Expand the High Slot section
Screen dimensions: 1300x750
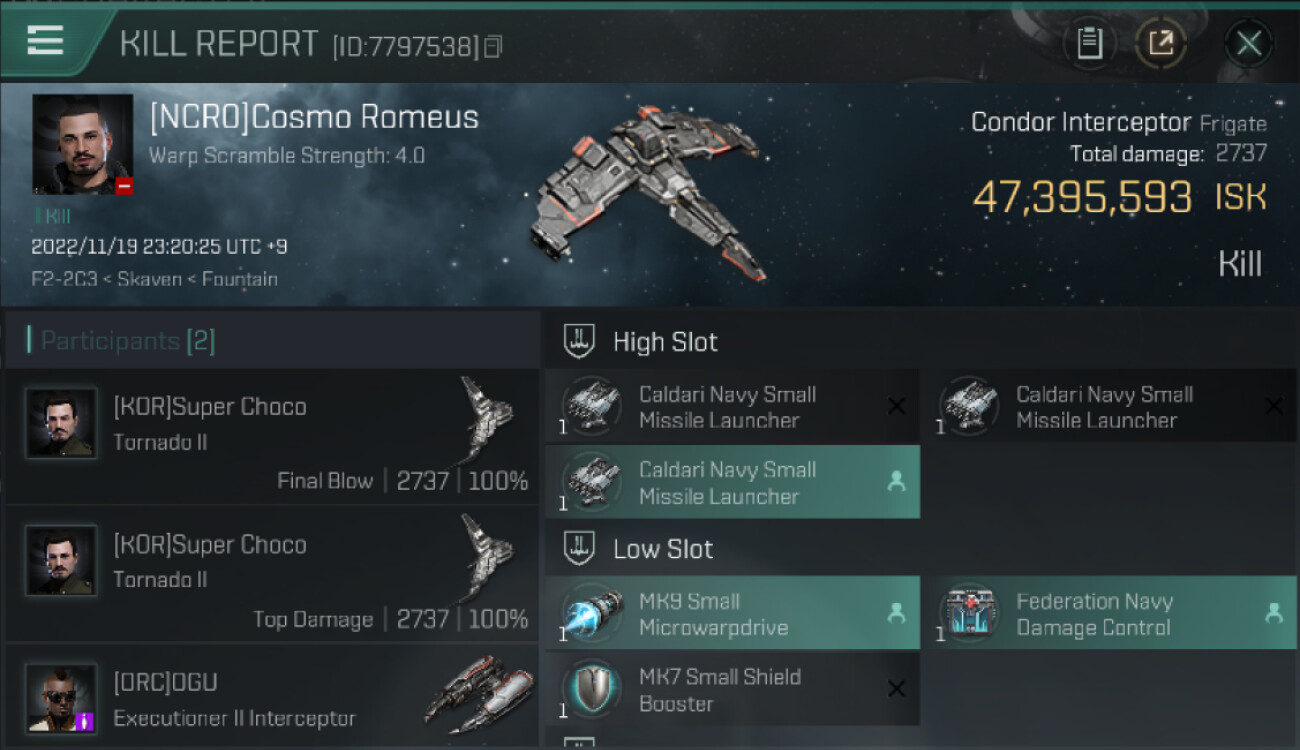point(665,342)
